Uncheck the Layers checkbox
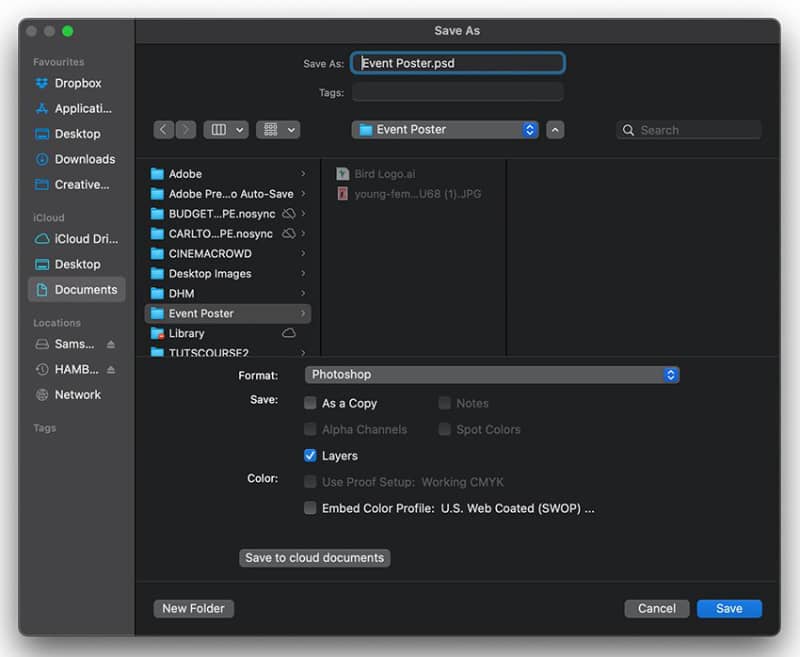This screenshot has width=800, height=657. click(310, 456)
